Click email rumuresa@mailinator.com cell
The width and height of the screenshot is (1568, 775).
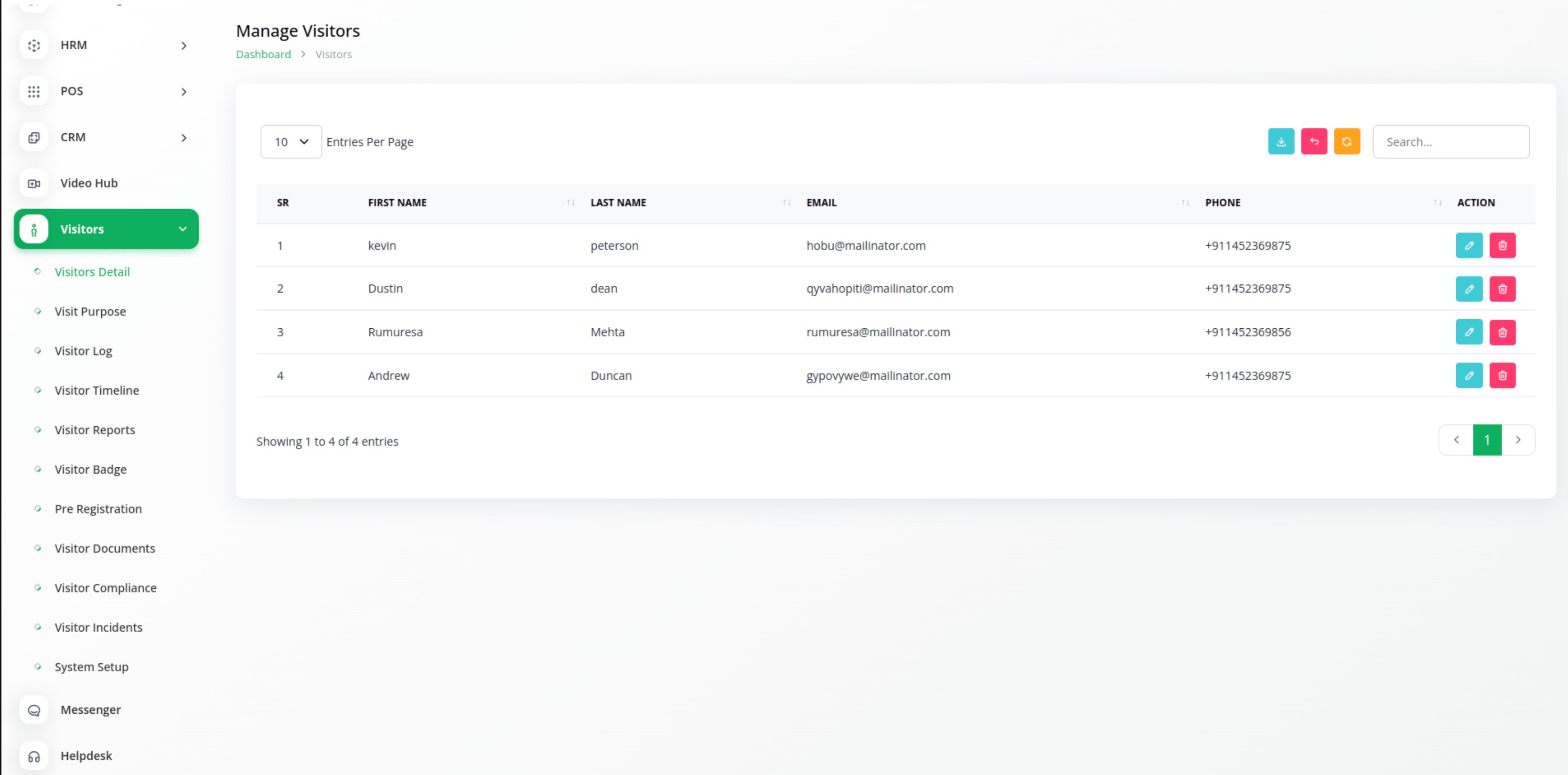tap(878, 333)
